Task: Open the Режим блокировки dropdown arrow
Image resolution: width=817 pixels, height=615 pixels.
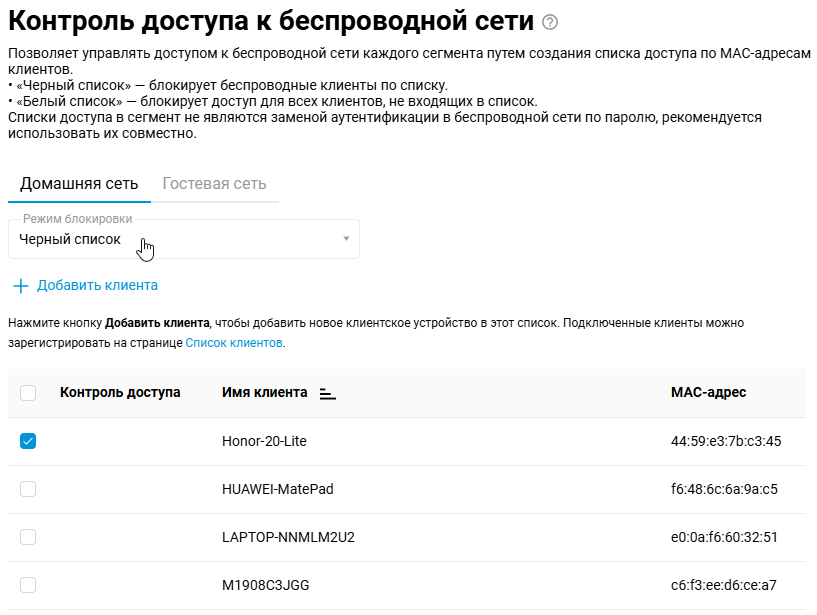Action: click(x=346, y=239)
